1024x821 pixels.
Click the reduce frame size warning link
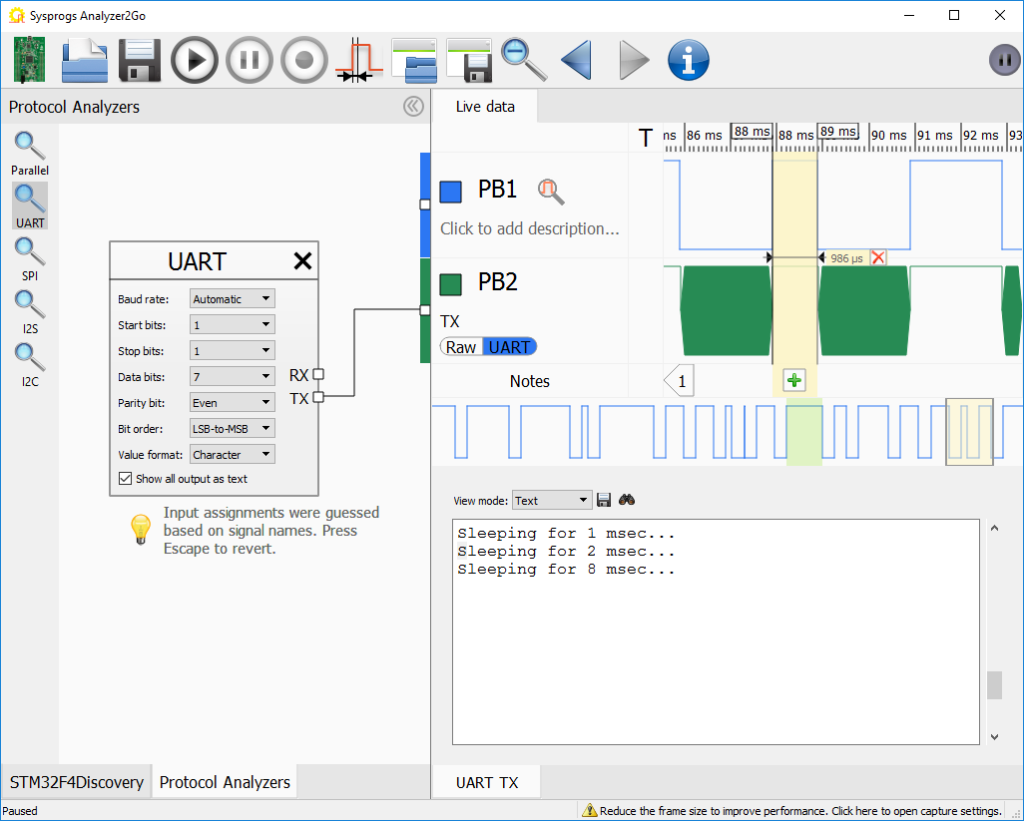pos(792,811)
